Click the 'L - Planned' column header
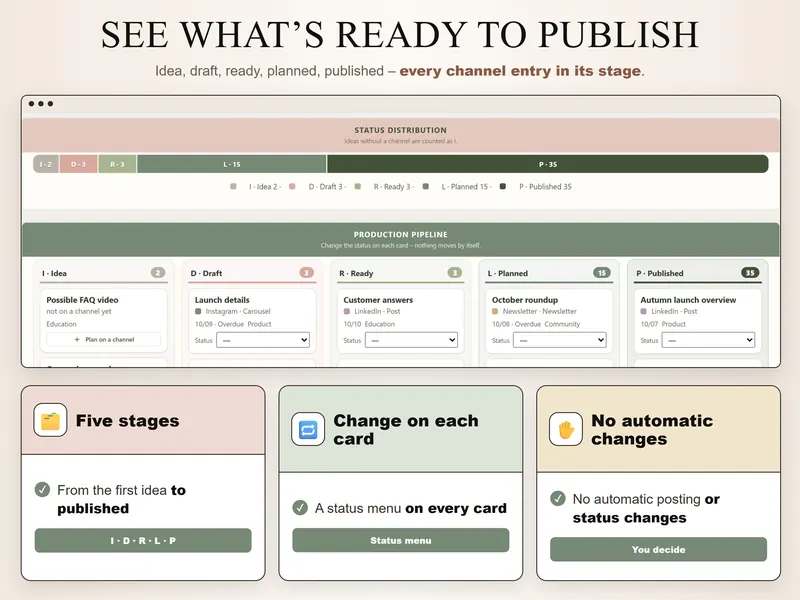This screenshot has width=800, height=600. pos(508,273)
